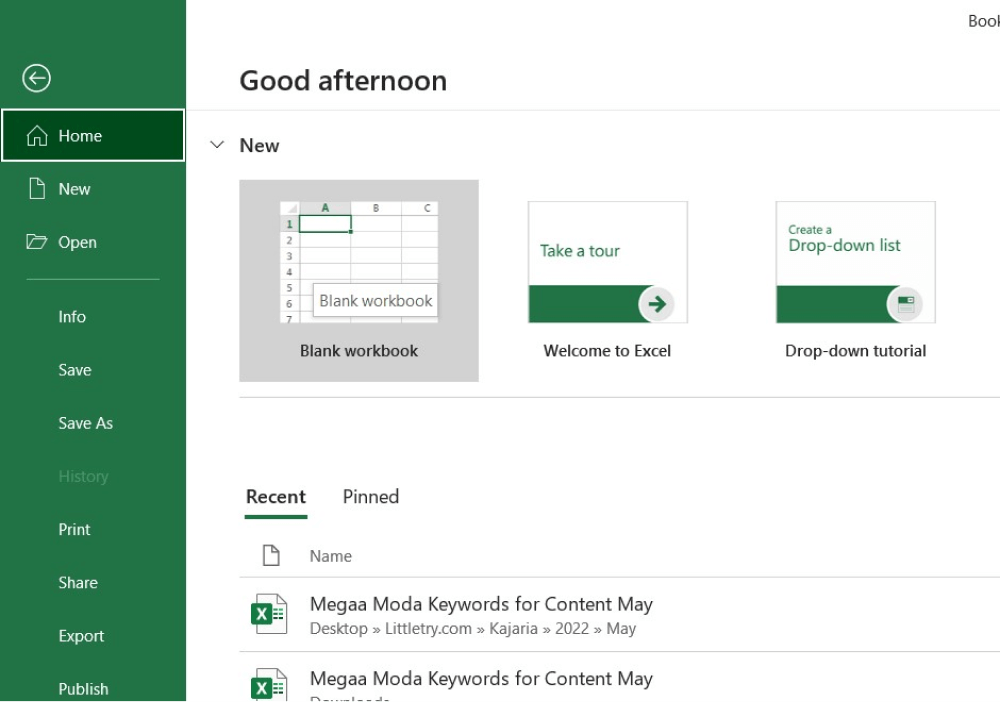Click the New document page icon
The width and height of the screenshot is (1000, 702).
tap(37, 189)
